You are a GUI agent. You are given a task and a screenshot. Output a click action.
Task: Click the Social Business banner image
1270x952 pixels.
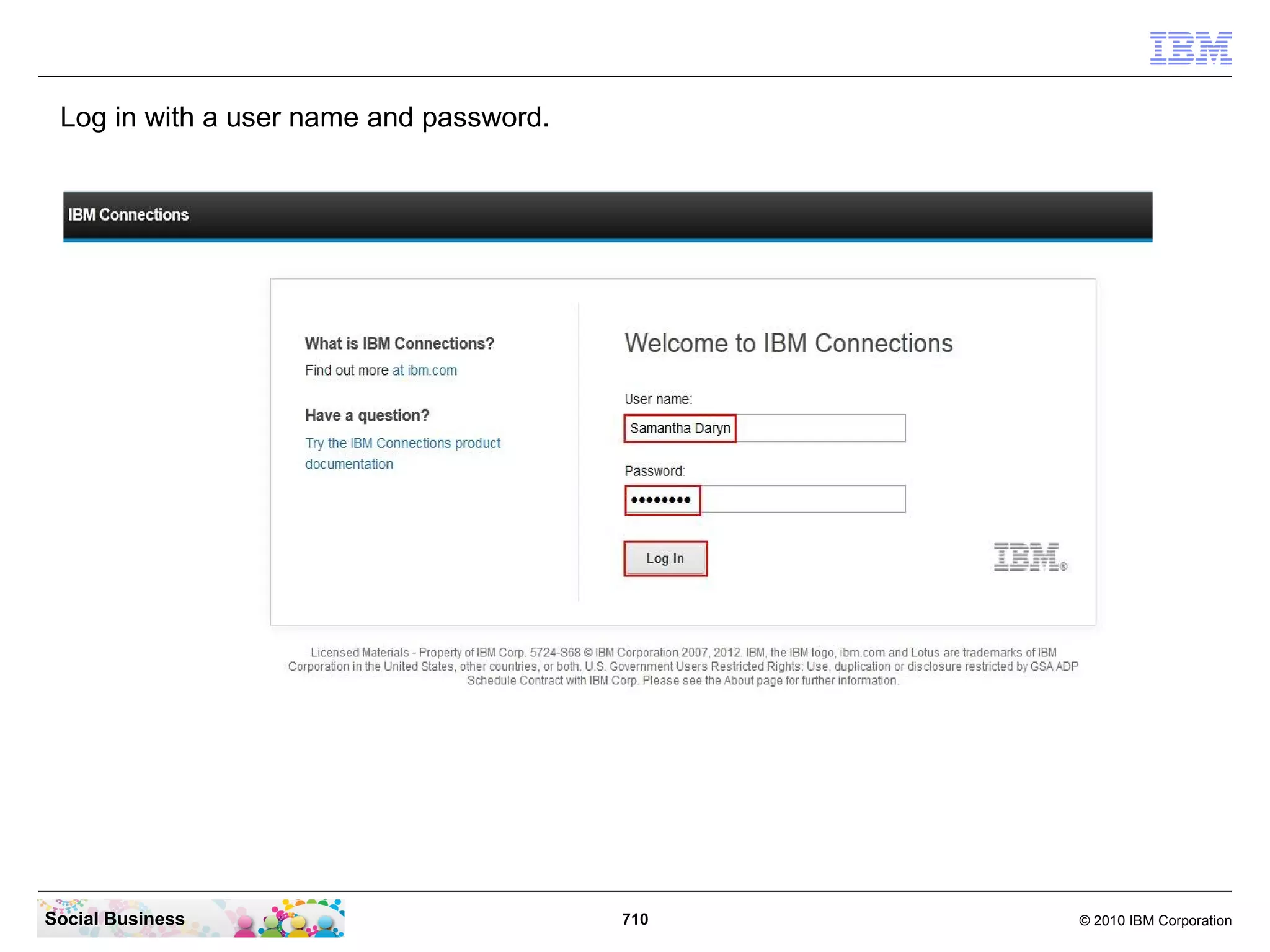[191, 918]
